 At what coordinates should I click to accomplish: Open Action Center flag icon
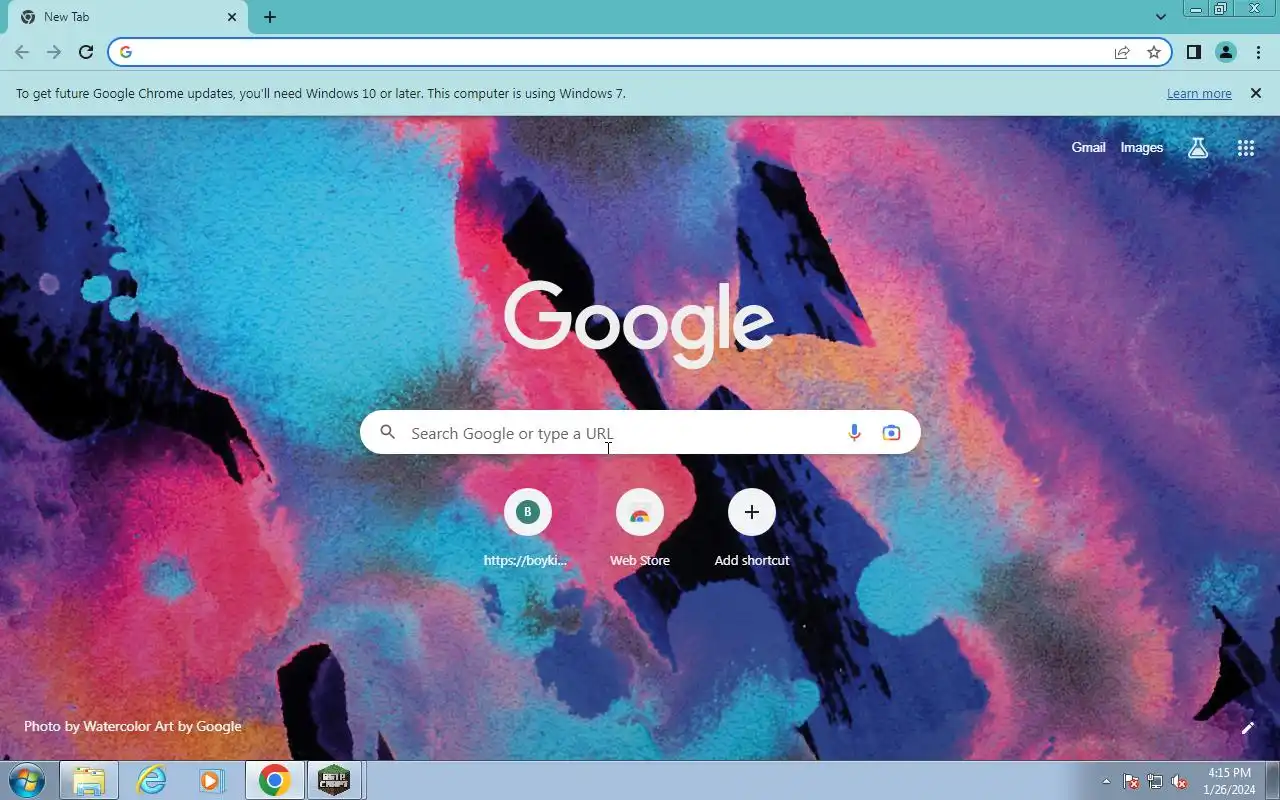(1131, 781)
